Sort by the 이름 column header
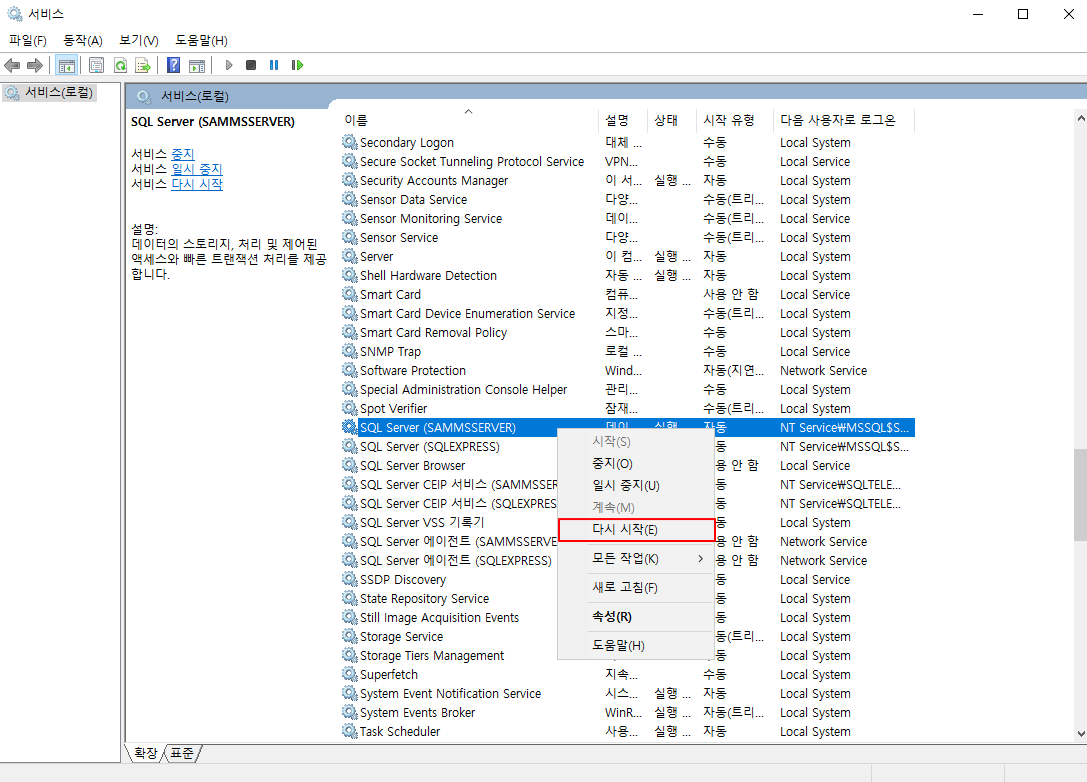Viewport: 1087px width, 782px height. 469,120
